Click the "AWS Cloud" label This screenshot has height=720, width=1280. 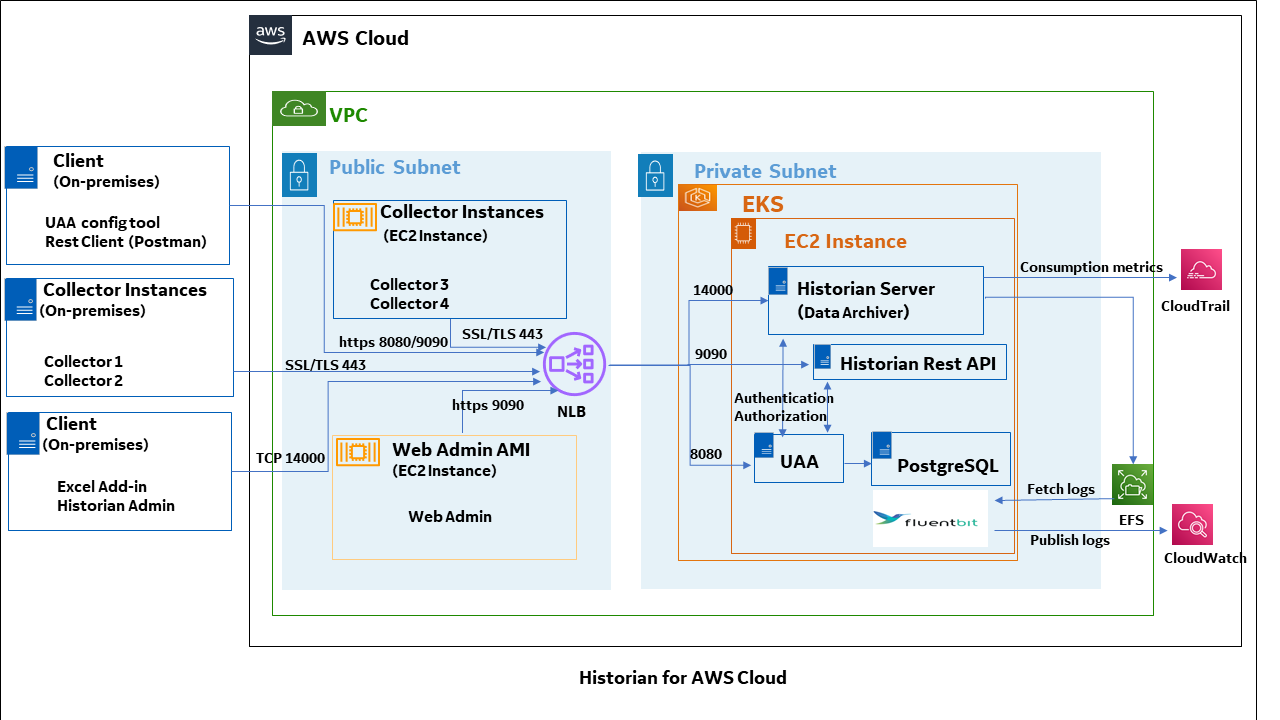pos(356,38)
